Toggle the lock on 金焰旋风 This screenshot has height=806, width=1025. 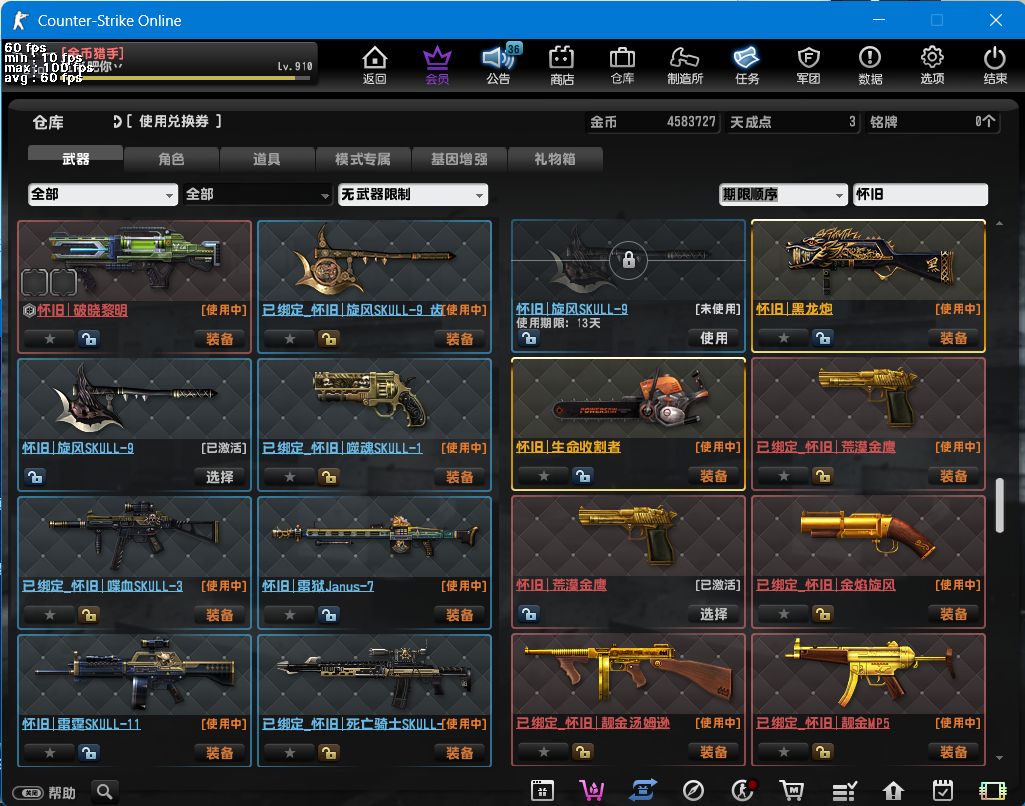click(x=823, y=614)
